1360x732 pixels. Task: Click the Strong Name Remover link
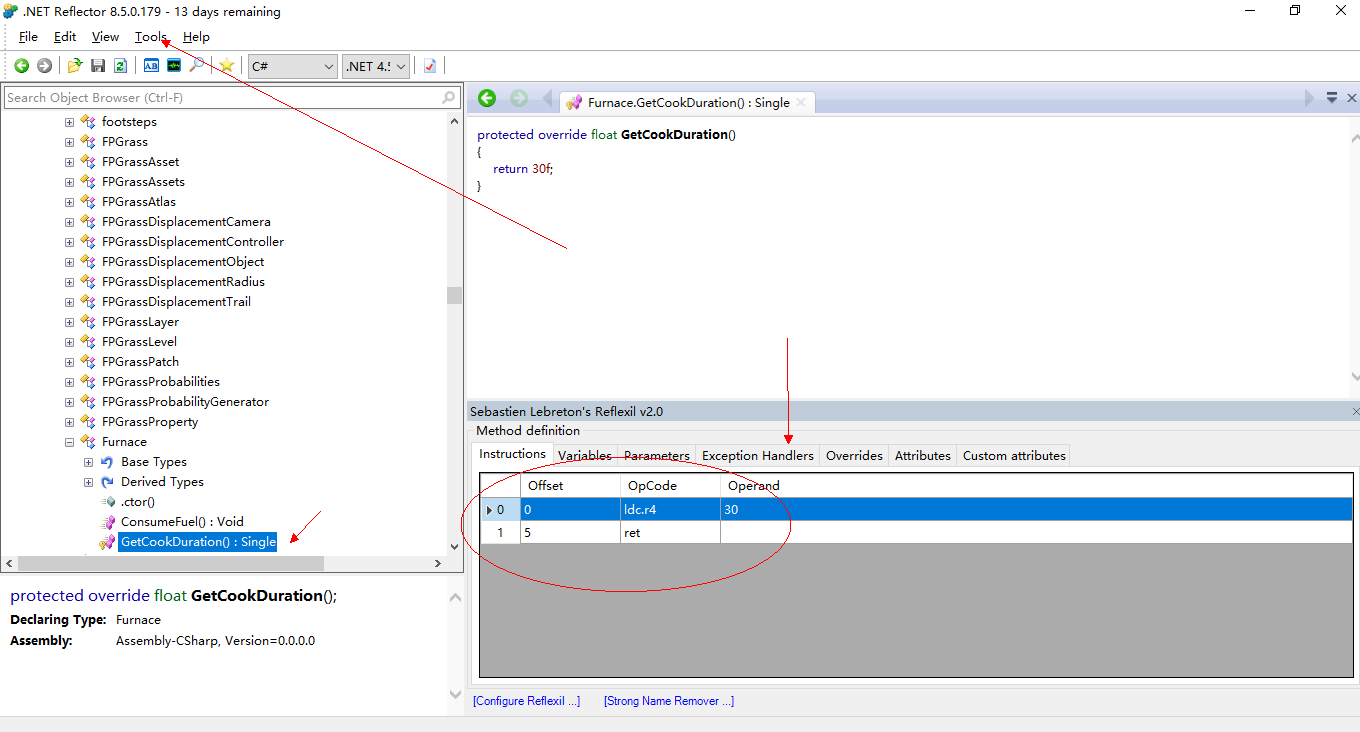[x=668, y=701]
